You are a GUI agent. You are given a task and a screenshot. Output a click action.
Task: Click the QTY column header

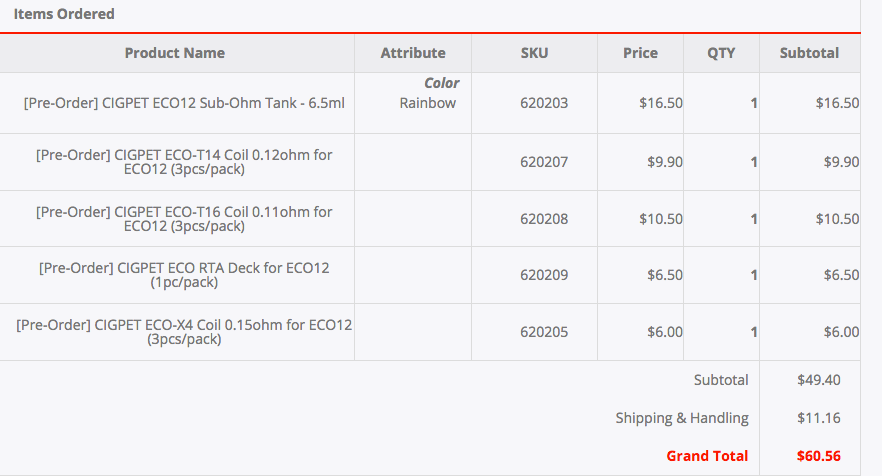[x=721, y=53]
